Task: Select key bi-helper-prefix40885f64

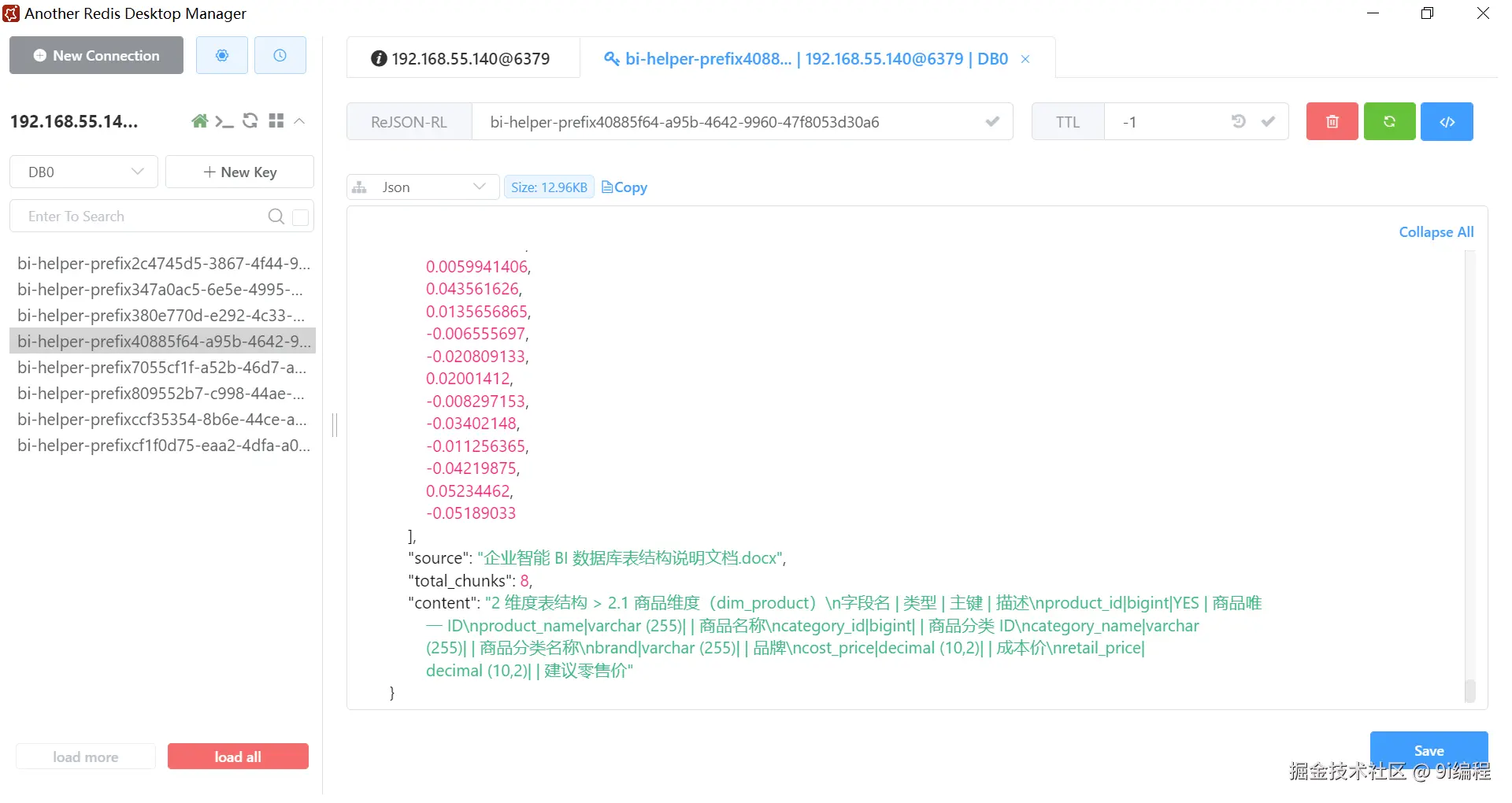Action: [164, 341]
